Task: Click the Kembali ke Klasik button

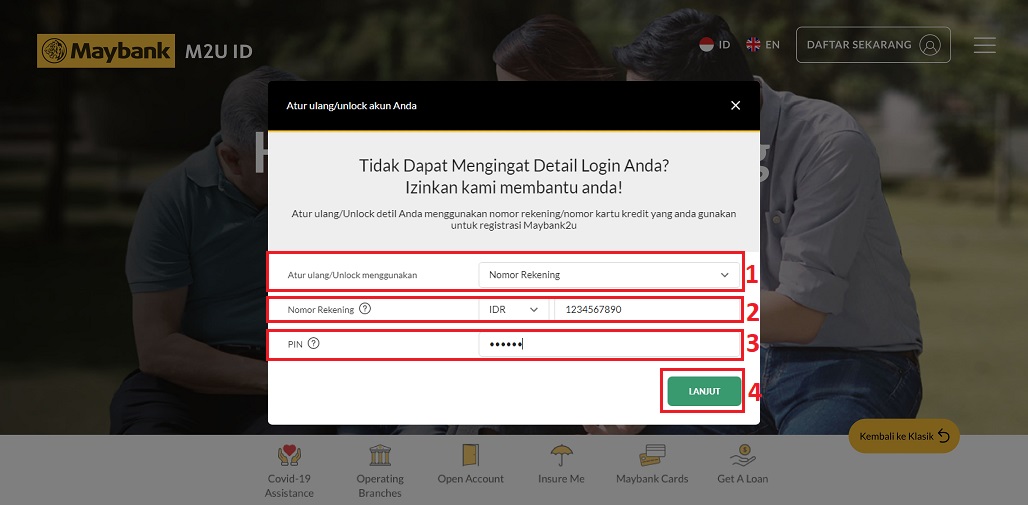Action: pos(904,436)
